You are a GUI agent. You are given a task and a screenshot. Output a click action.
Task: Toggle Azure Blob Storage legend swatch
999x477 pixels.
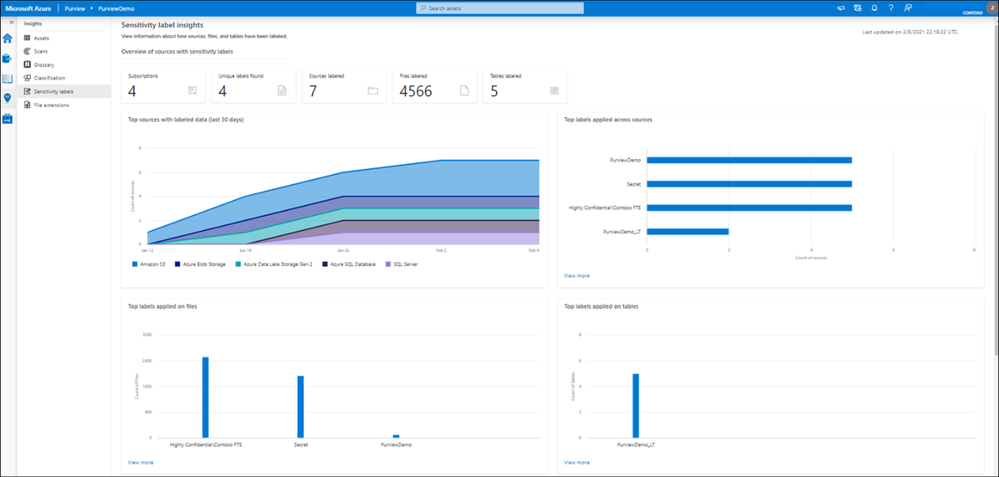180,264
